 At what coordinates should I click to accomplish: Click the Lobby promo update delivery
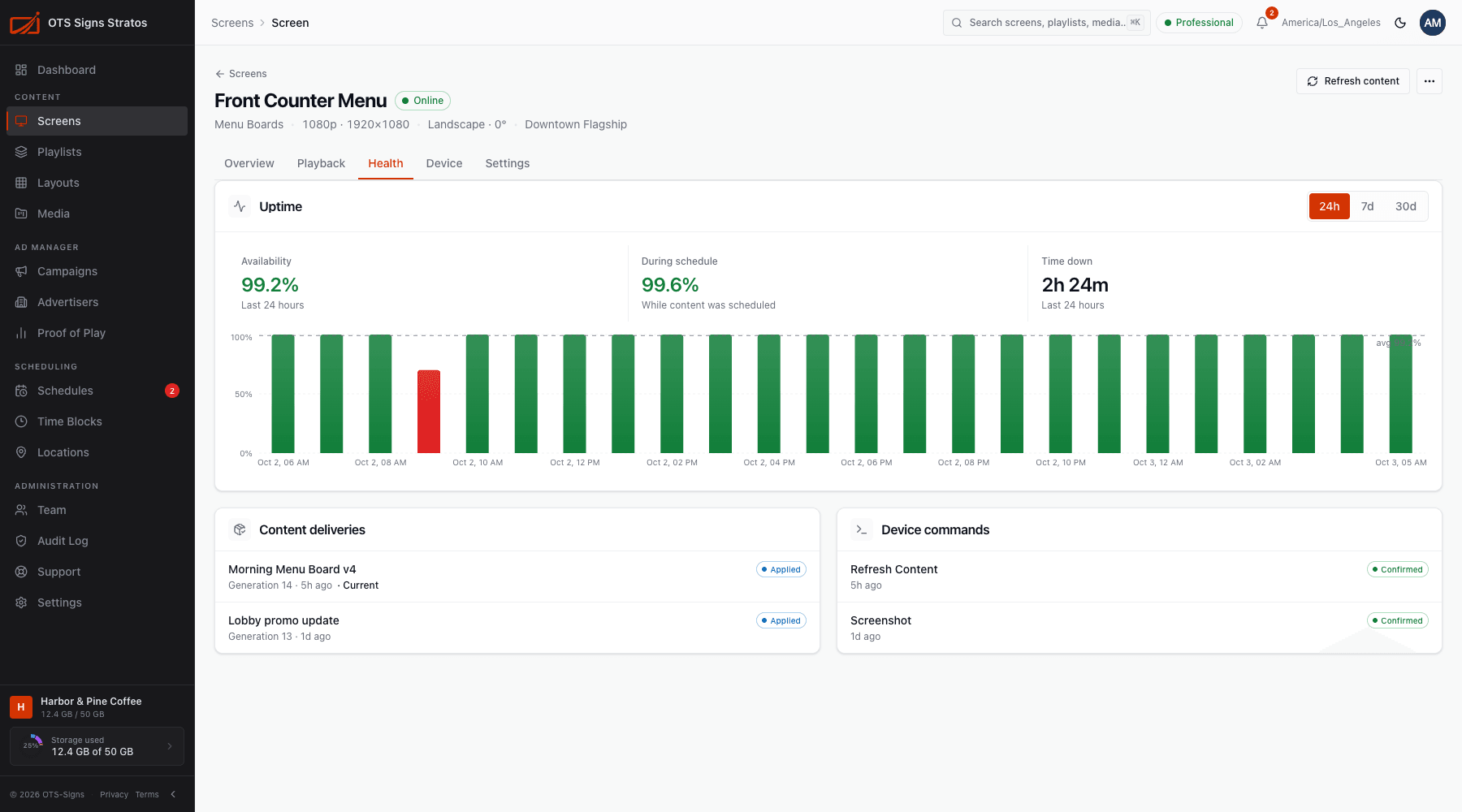[x=517, y=628]
